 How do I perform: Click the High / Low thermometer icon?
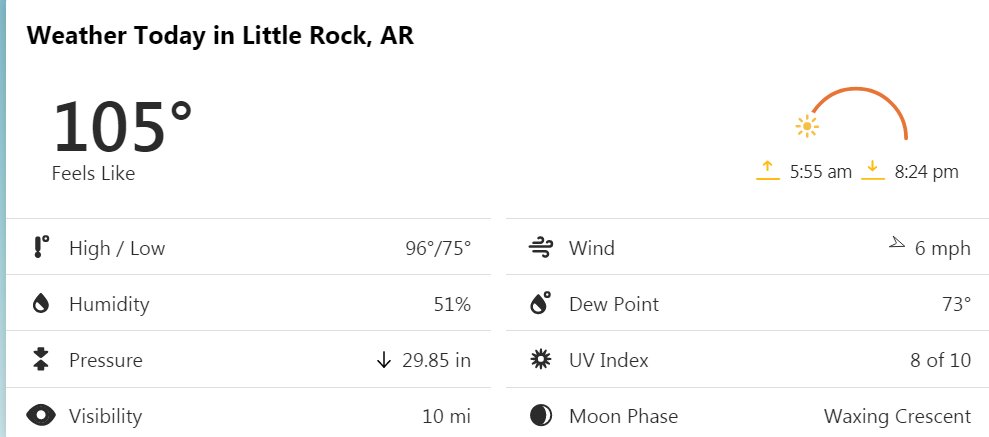pyautogui.click(x=40, y=247)
